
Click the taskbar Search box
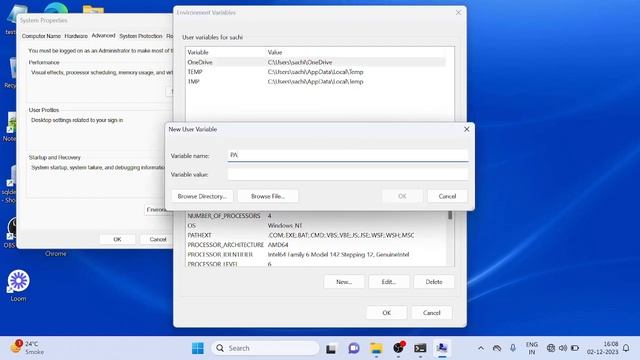tap(265, 348)
